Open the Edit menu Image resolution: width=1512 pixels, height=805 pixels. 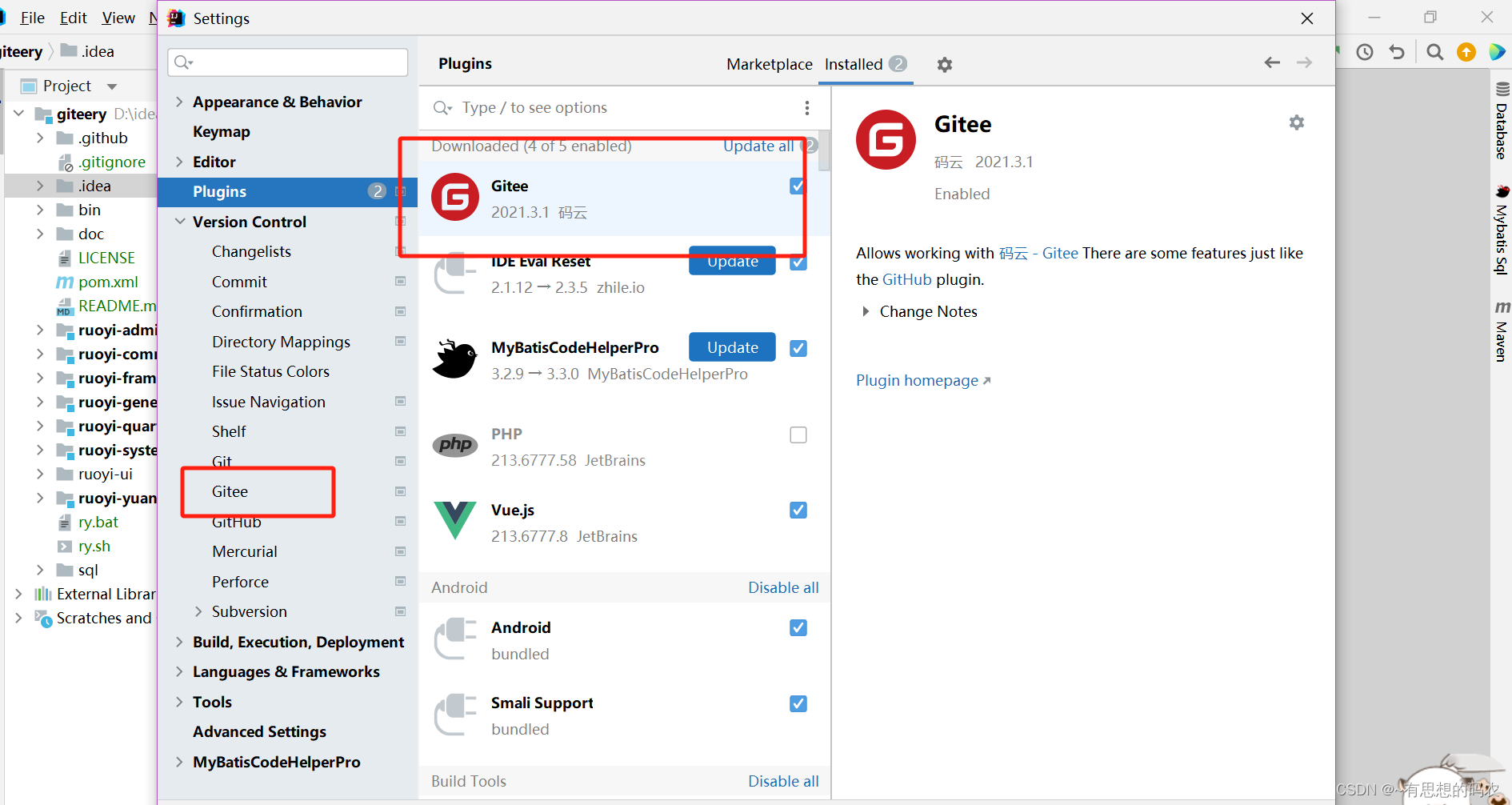74,18
